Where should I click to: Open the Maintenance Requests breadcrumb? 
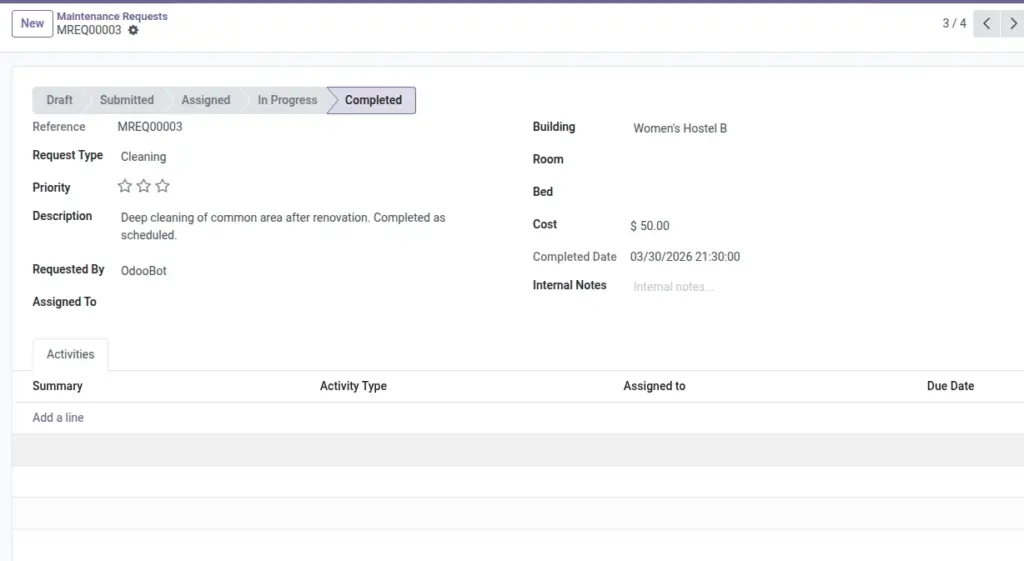(x=112, y=16)
